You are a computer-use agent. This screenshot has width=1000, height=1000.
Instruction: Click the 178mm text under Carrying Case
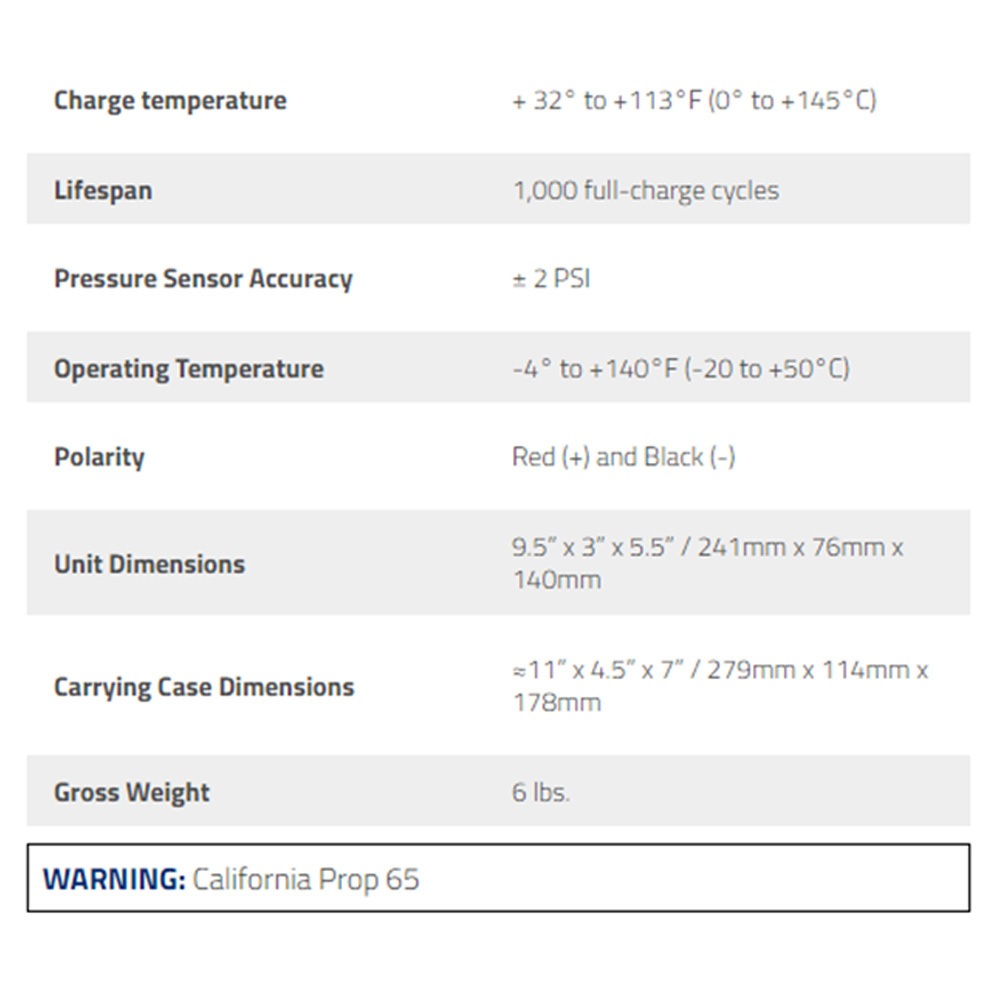(x=556, y=703)
